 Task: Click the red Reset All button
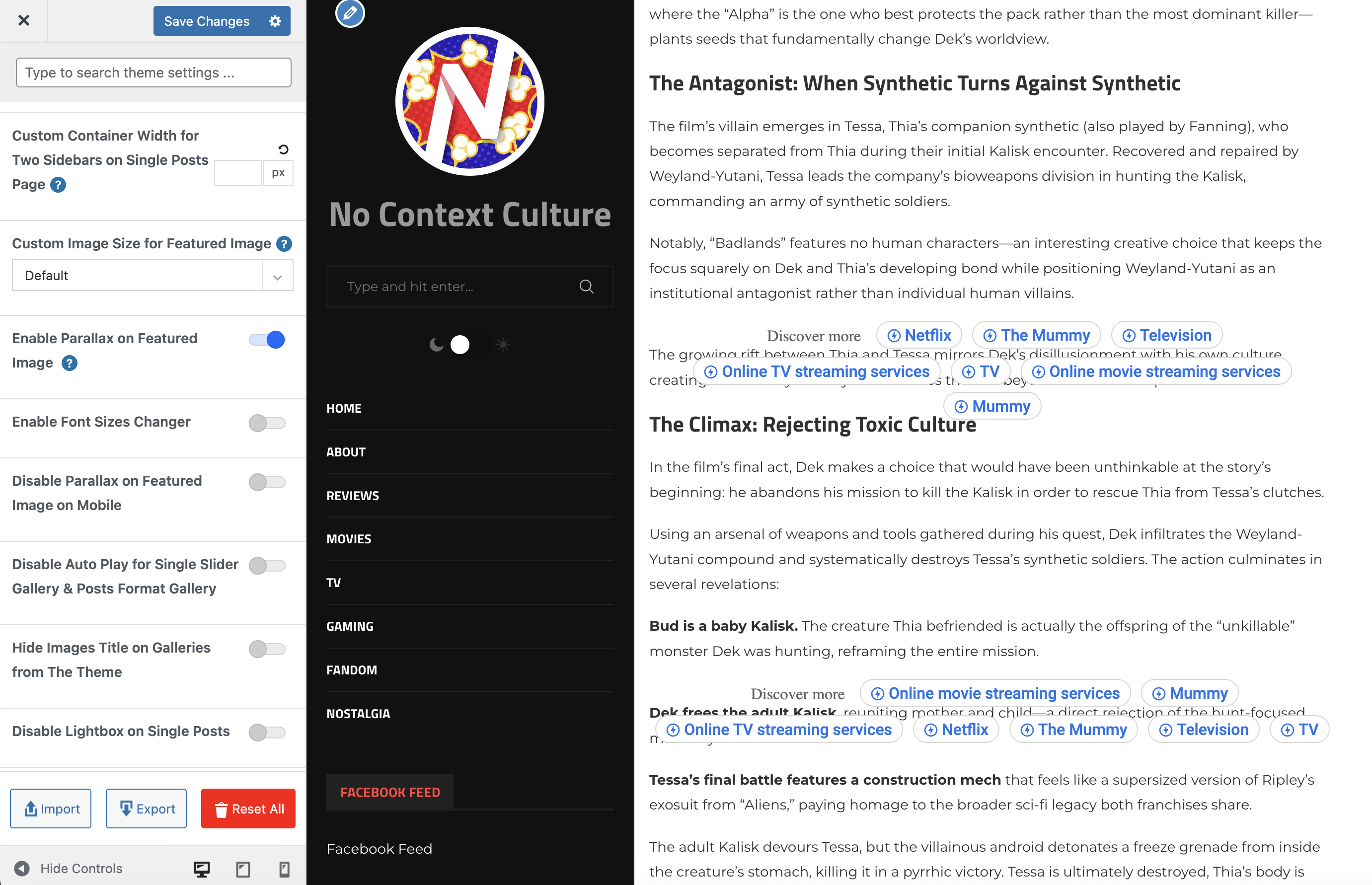(x=248, y=808)
